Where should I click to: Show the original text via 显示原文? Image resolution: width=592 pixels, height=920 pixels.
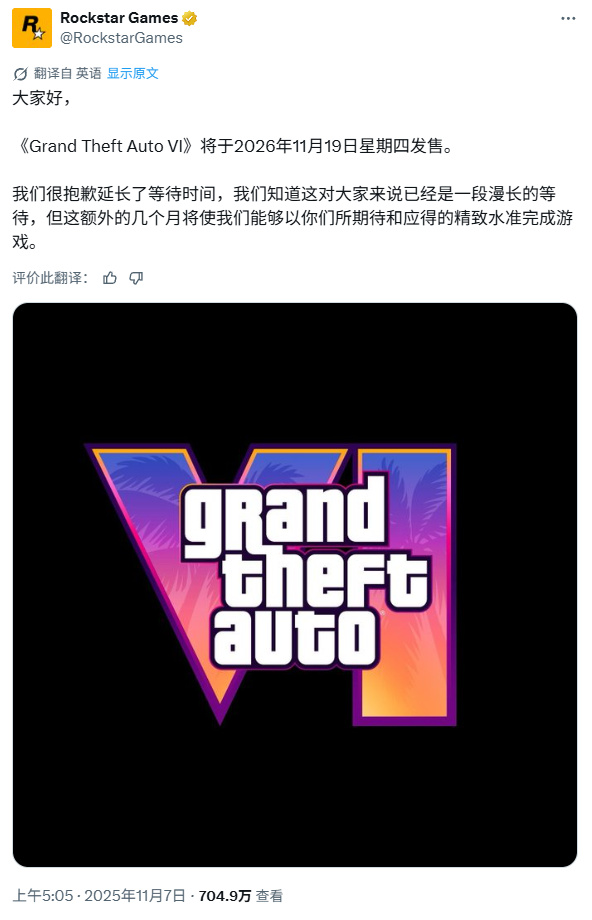133,73
